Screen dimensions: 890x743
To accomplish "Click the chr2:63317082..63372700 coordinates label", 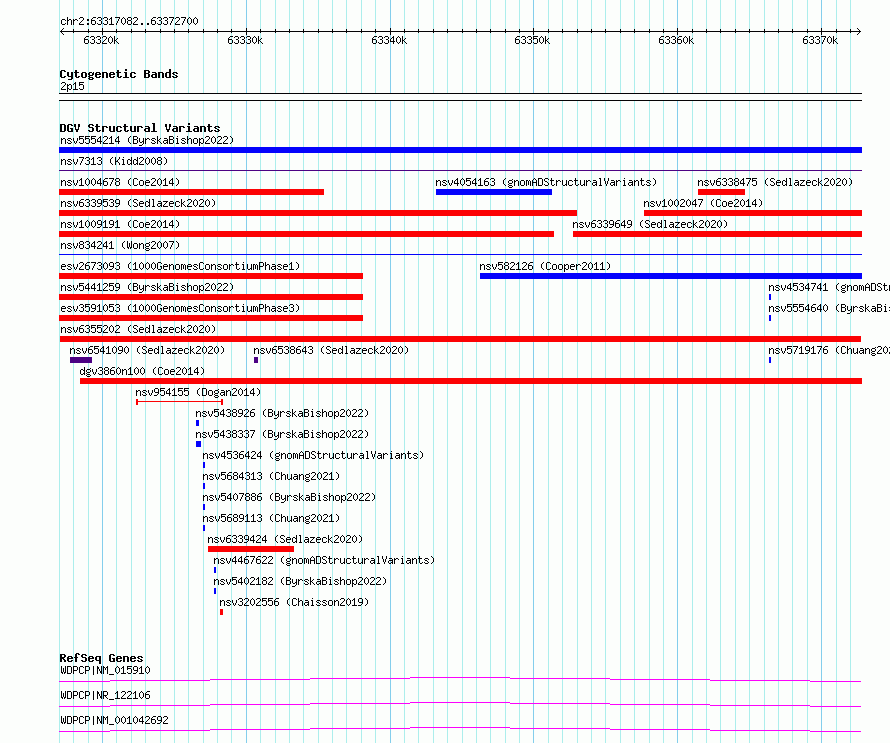I will tap(129, 21).
